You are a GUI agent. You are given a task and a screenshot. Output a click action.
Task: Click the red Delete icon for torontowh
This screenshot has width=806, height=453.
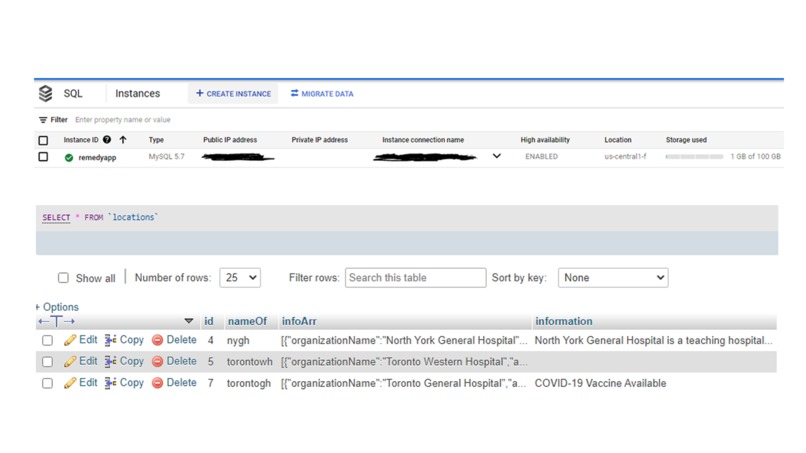point(158,362)
